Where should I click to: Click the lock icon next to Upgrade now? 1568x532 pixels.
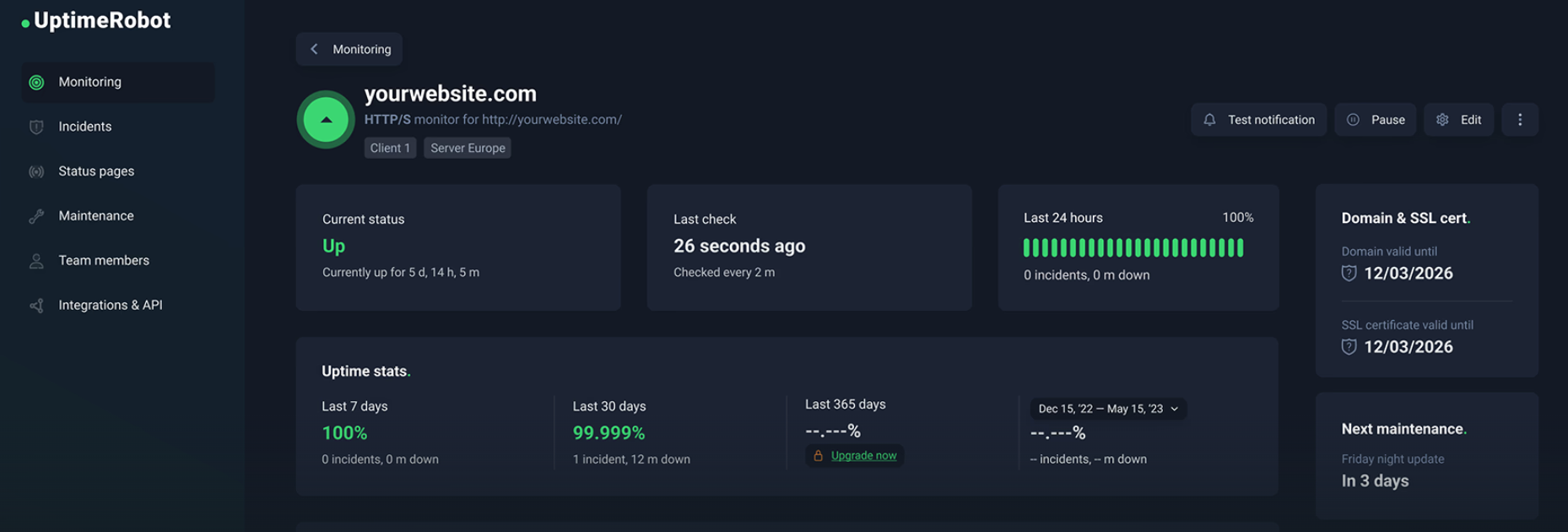pos(818,456)
